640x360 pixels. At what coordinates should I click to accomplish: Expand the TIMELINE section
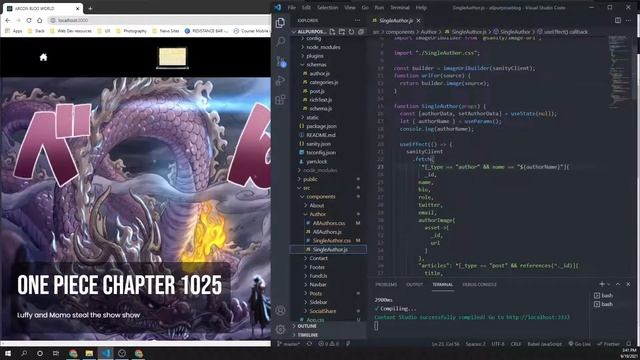(308, 335)
